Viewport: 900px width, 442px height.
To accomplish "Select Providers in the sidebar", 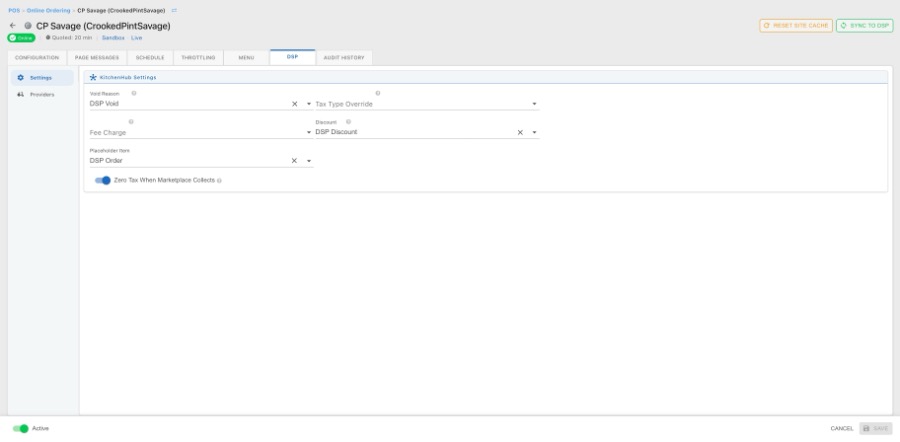I will 42,94.
